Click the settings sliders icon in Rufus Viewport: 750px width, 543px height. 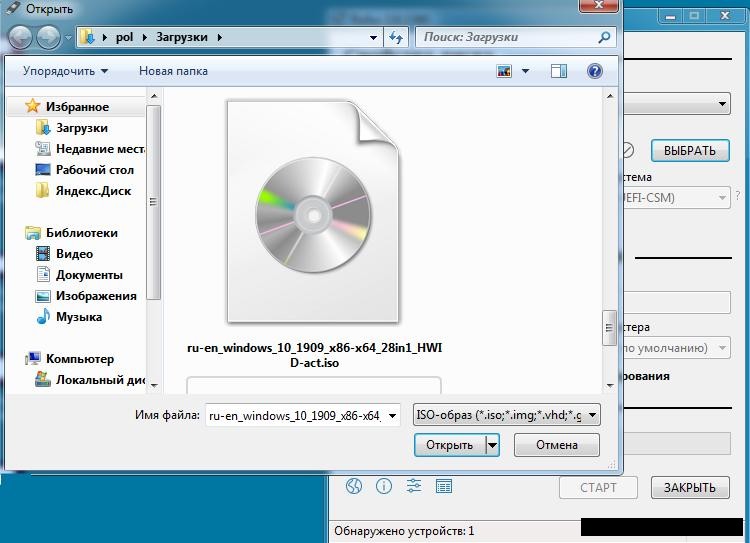point(414,487)
